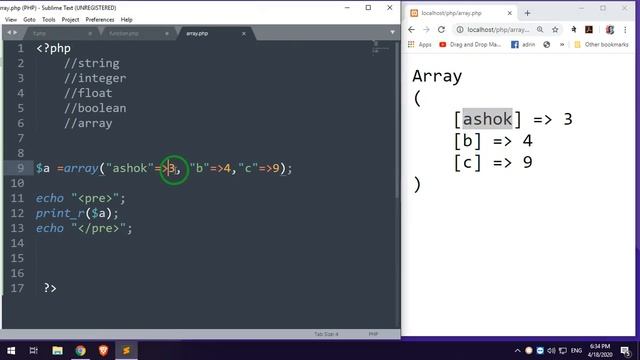Screen dimensions: 640x360
Task: Bookmark this page with the star icon
Action: pyautogui.click(x=555, y=29)
